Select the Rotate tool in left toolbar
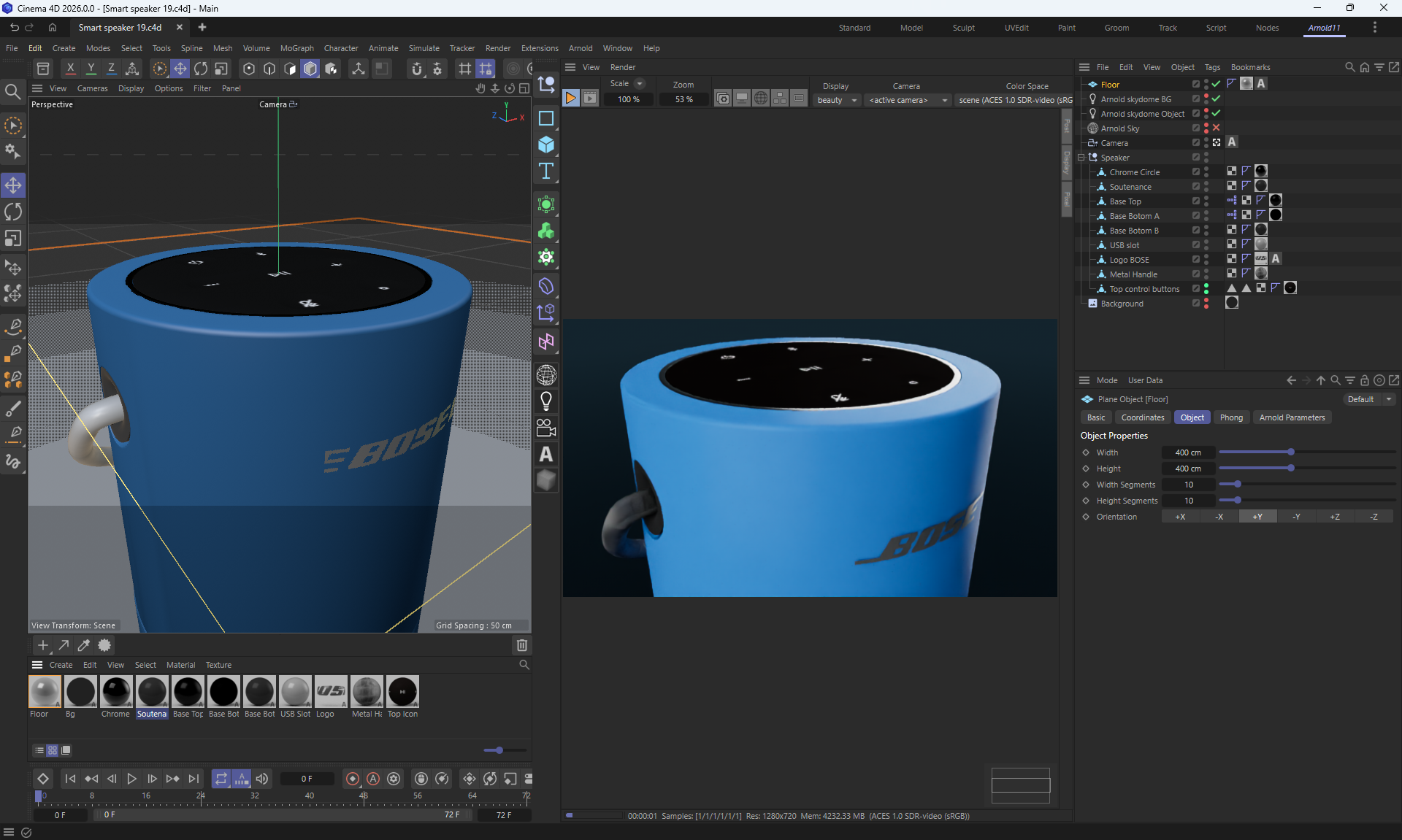1402x840 pixels. pyautogui.click(x=13, y=212)
